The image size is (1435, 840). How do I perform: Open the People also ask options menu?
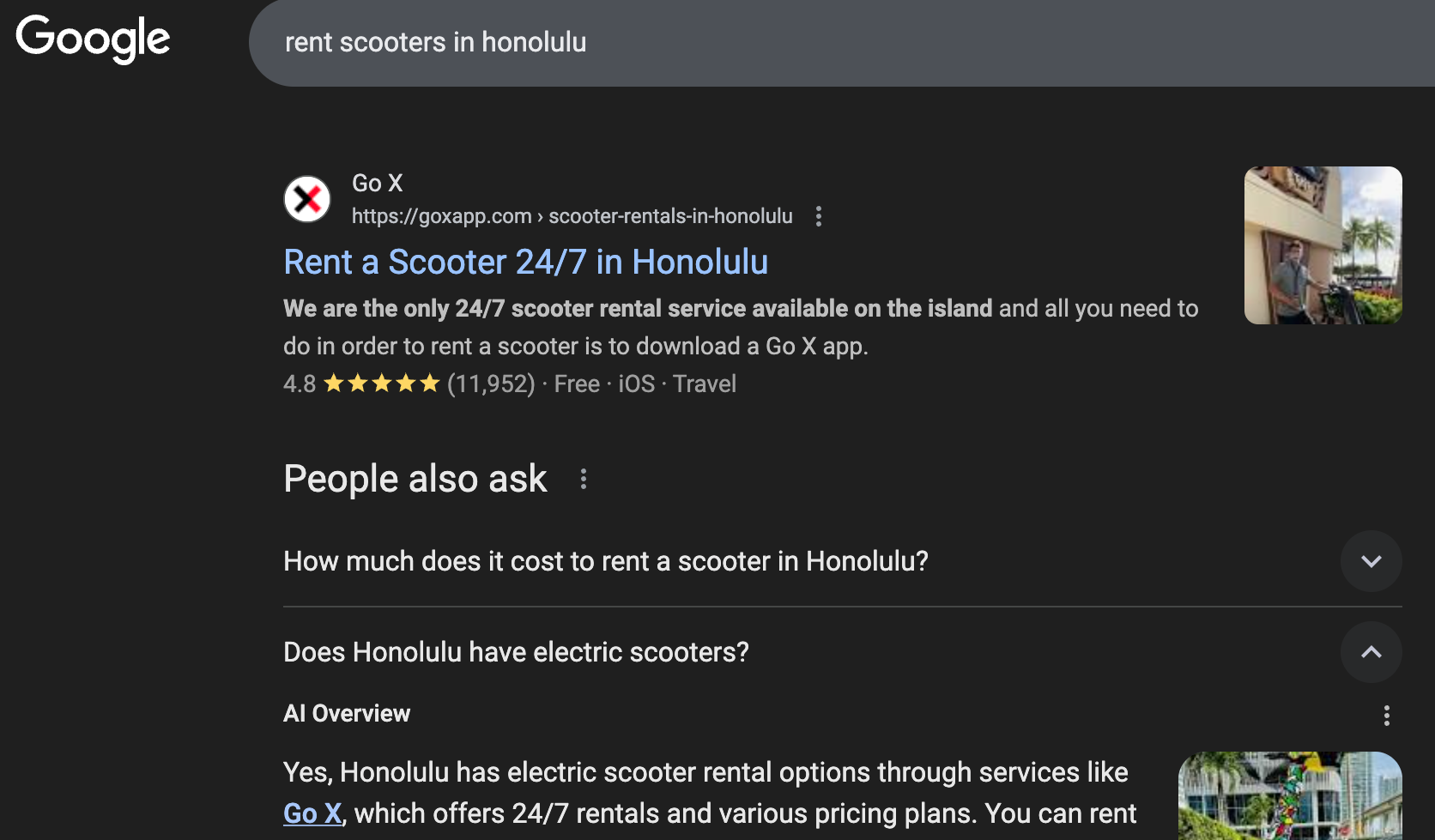[584, 479]
